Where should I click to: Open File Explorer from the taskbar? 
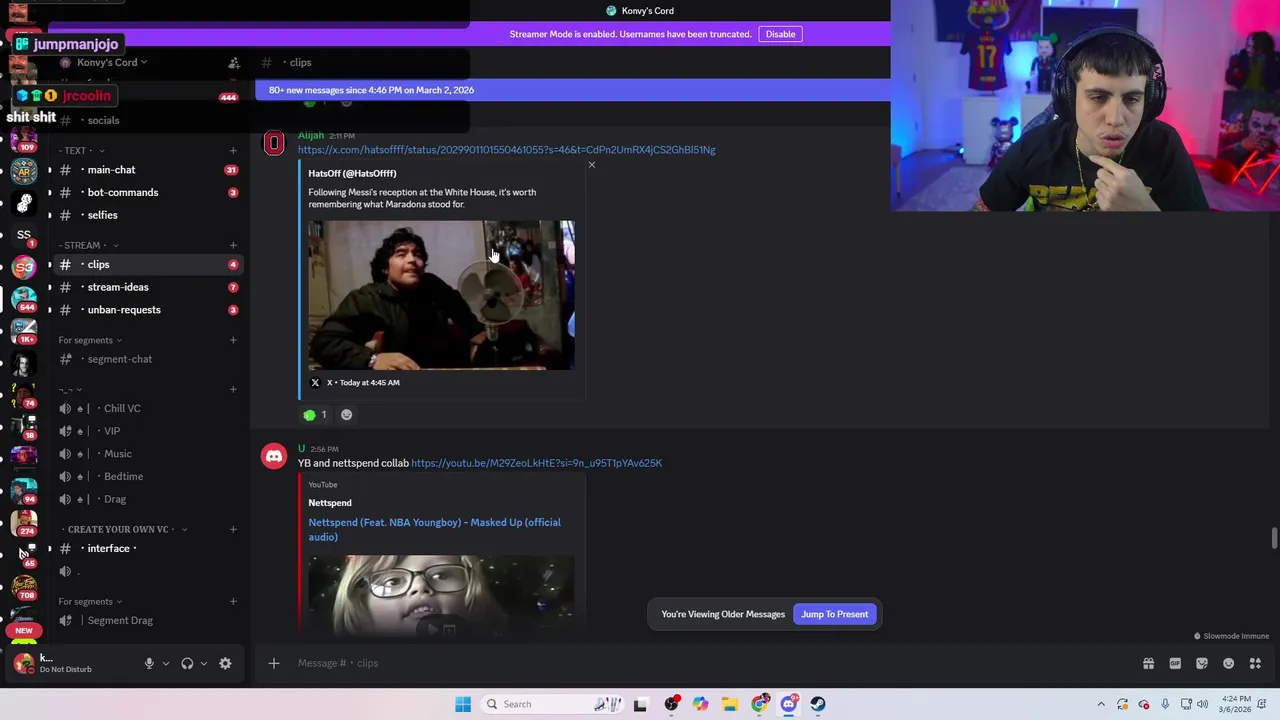click(730, 704)
